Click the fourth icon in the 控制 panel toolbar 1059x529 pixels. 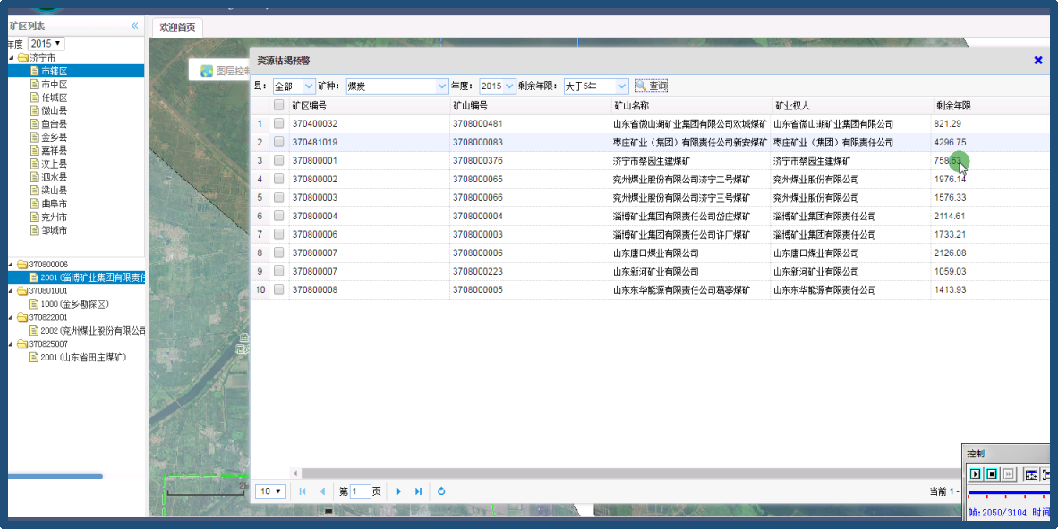click(1031, 474)
